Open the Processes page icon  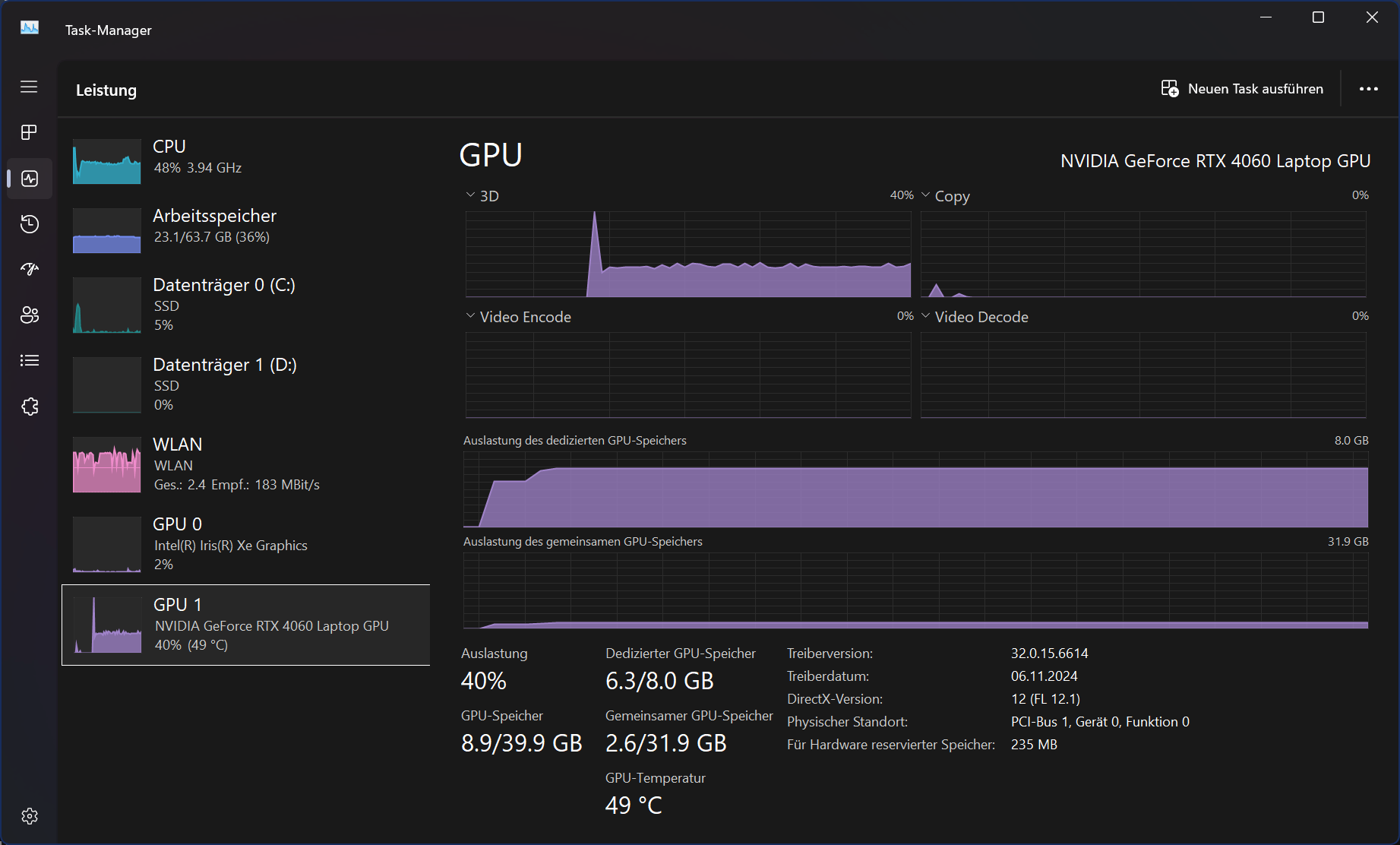click(29, 133)
